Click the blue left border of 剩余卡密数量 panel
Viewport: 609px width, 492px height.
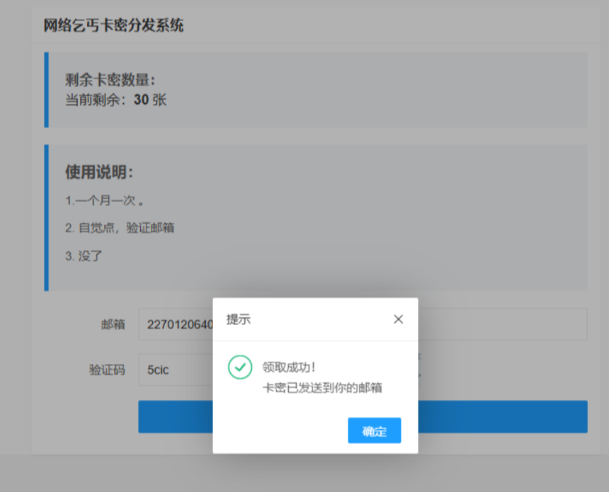tap(46, 90)
